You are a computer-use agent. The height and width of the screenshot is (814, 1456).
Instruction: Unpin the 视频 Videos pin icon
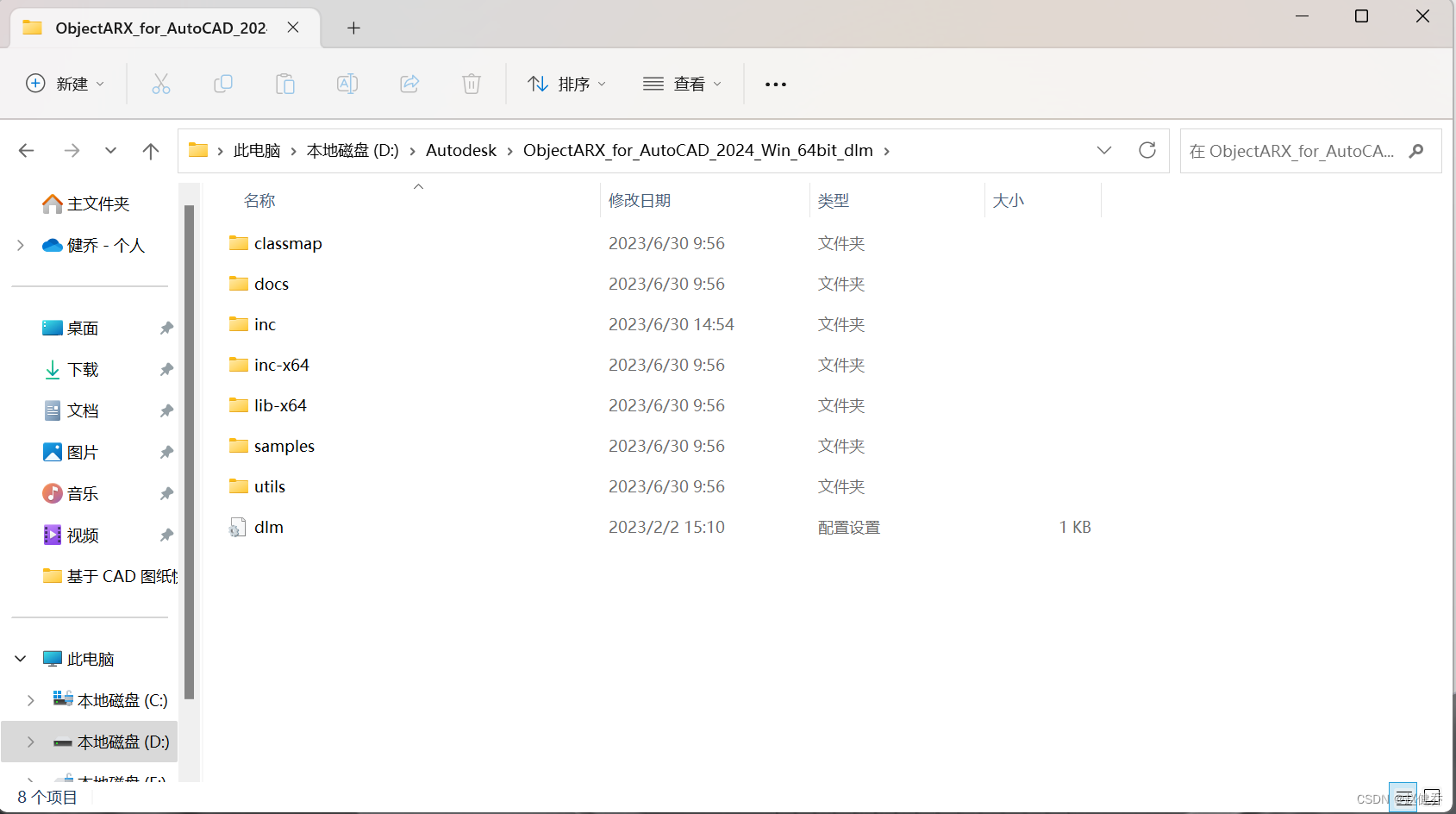(166, 535)
